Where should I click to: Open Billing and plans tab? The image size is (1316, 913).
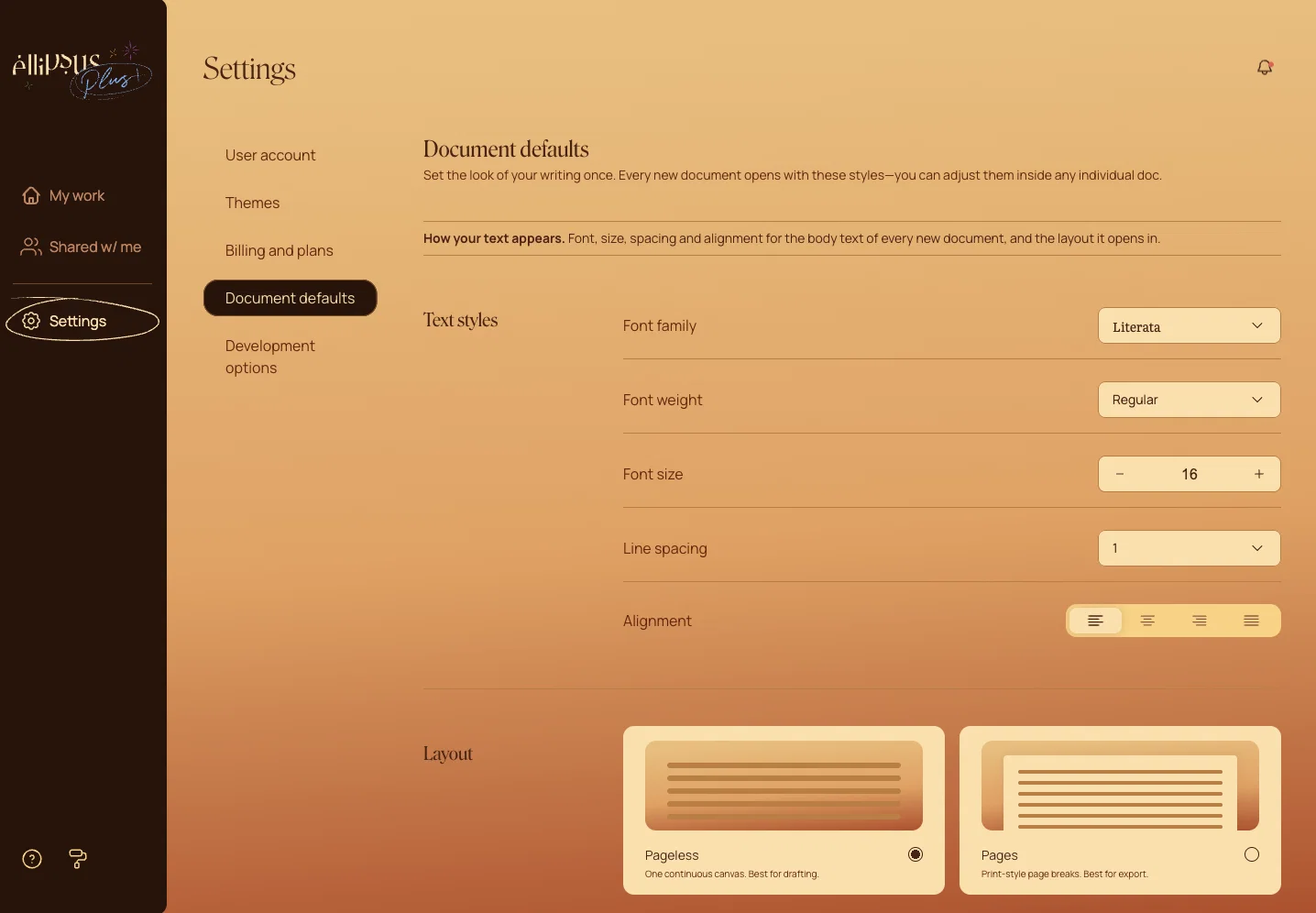280,251
